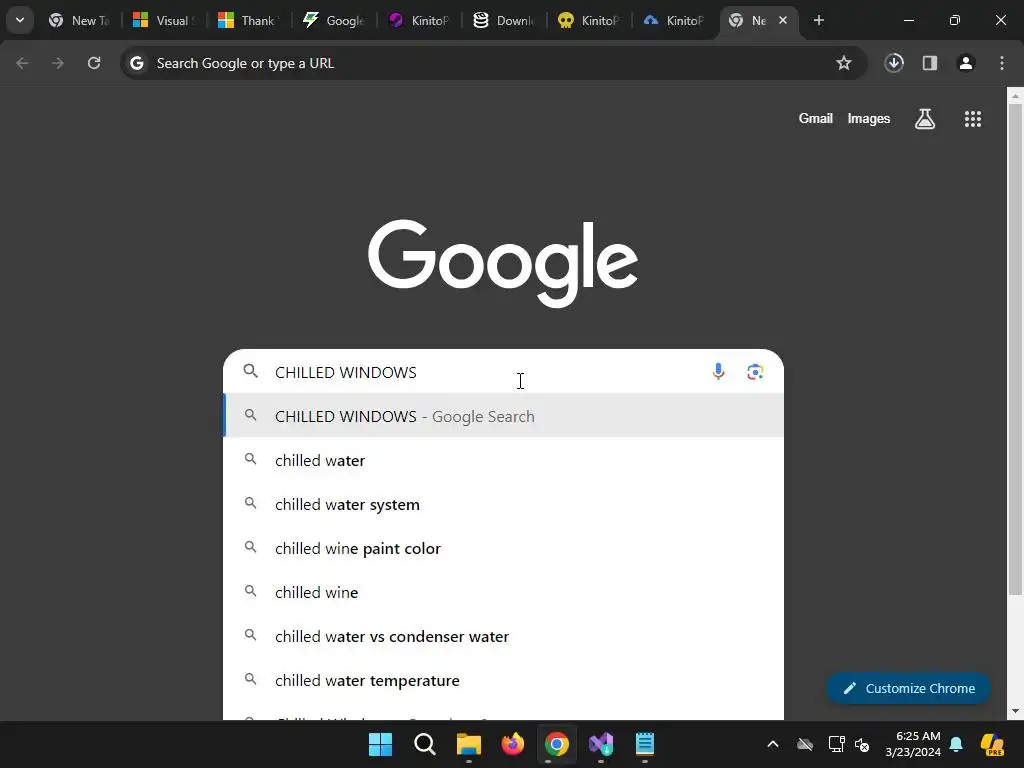The image size is (1024, 768).
Task: Open the clock showing 6:25 AM
Action: tap(913, 744)
